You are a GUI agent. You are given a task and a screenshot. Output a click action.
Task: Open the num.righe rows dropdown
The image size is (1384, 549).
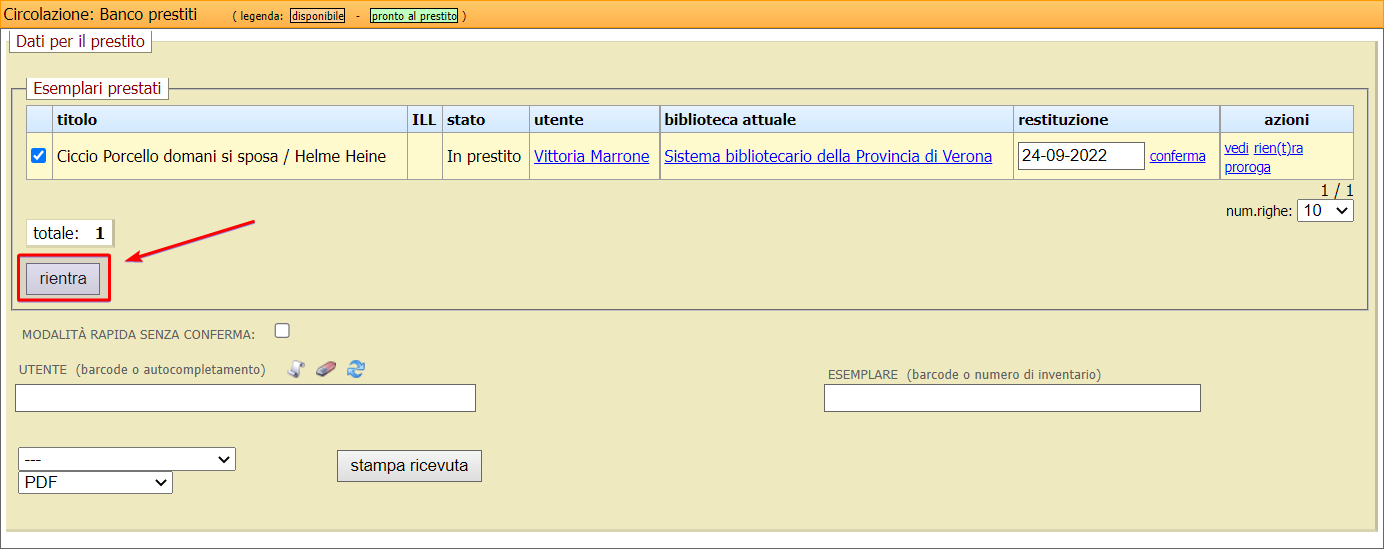click(x=1324, y=210)
